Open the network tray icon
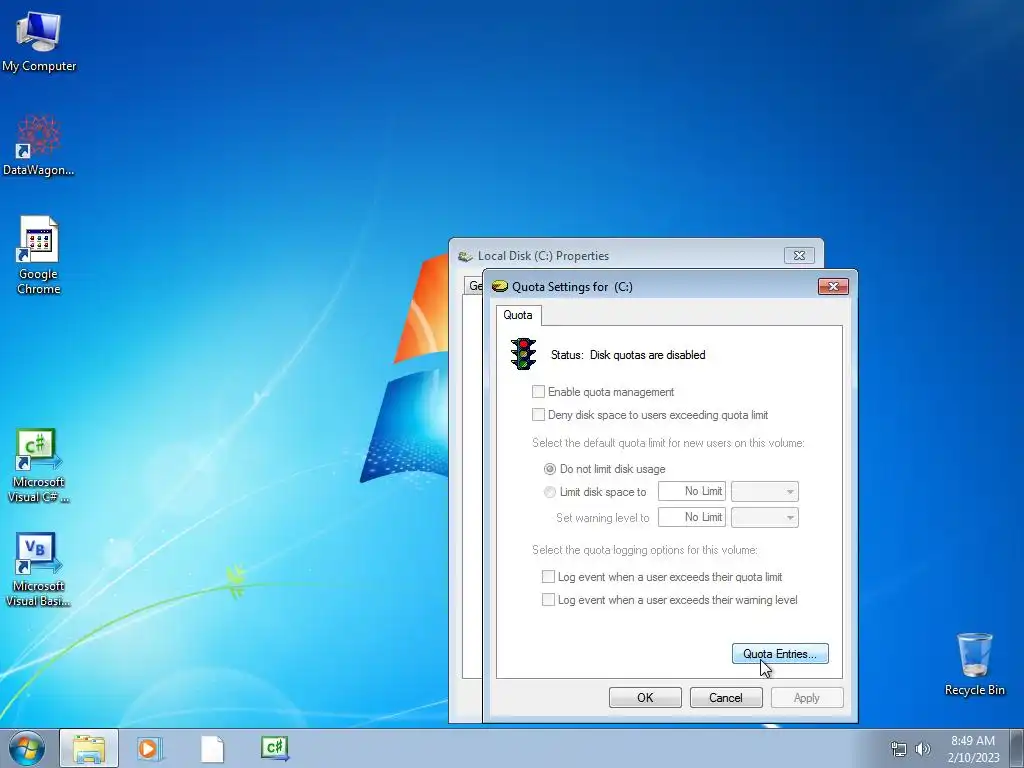Viewport: 1024px width, 768px height. 899,749
